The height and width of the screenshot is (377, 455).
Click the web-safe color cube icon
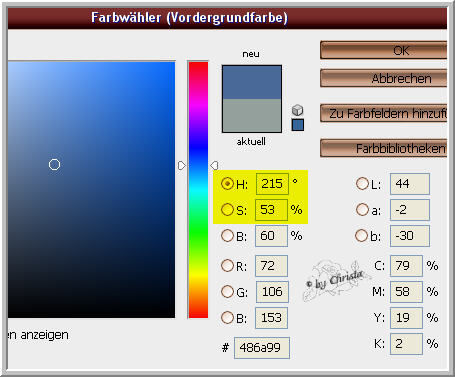point(297,110)
